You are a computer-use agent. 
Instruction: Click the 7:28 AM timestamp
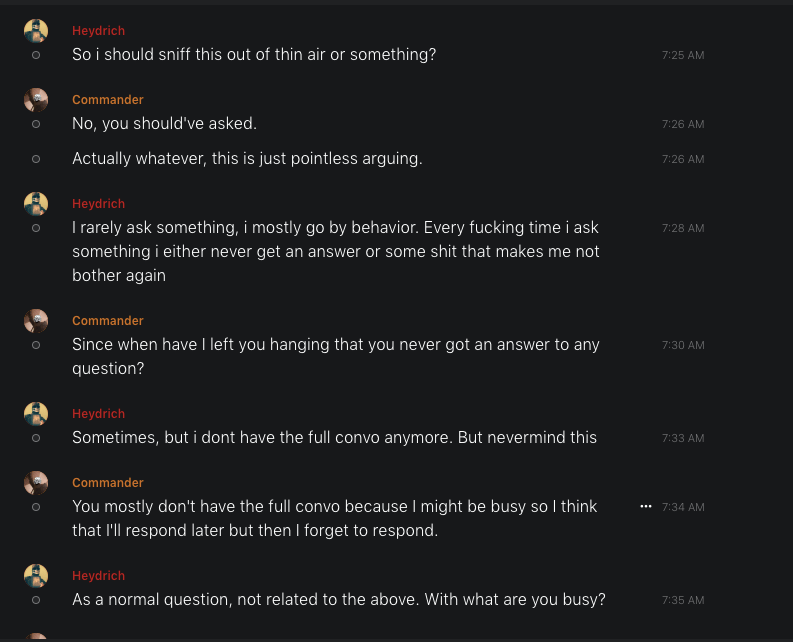(x=683, y=228)
